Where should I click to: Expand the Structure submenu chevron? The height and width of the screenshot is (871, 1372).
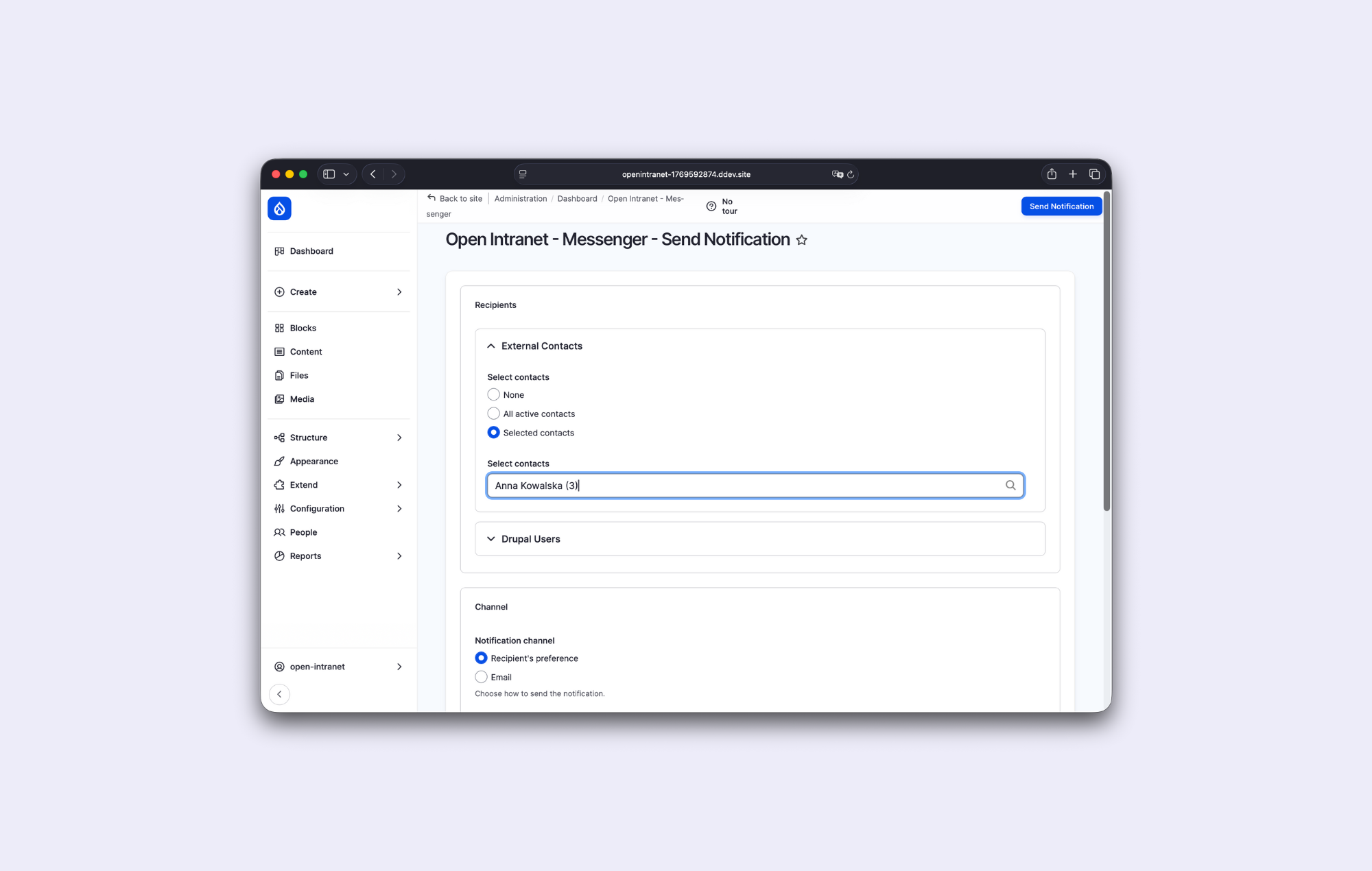point(400,437)
